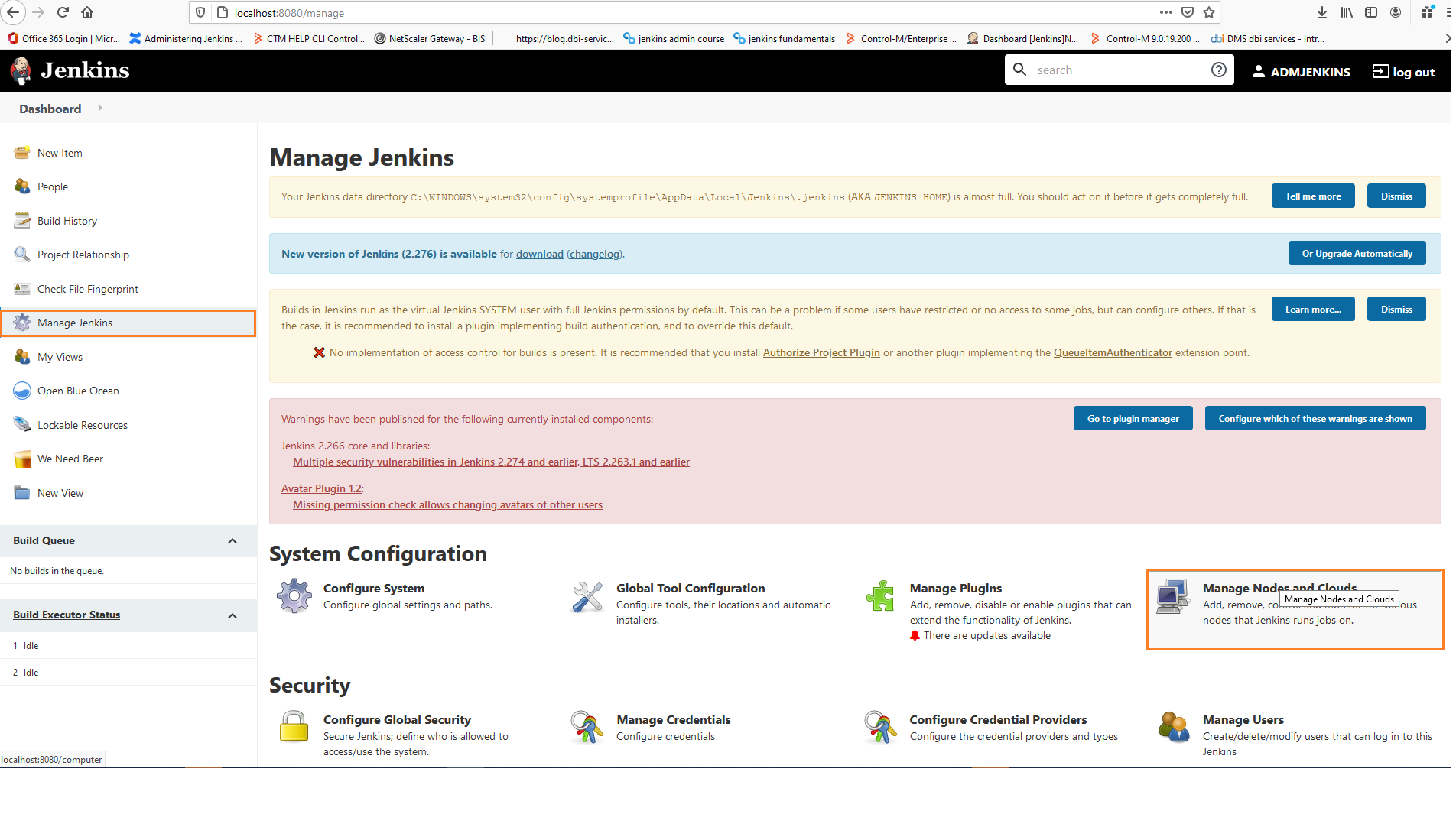Image resolution: width=1456 pixels, height=824 pixels.
Task: Click the New Item sidebar icon
Action: coord(22,153)
